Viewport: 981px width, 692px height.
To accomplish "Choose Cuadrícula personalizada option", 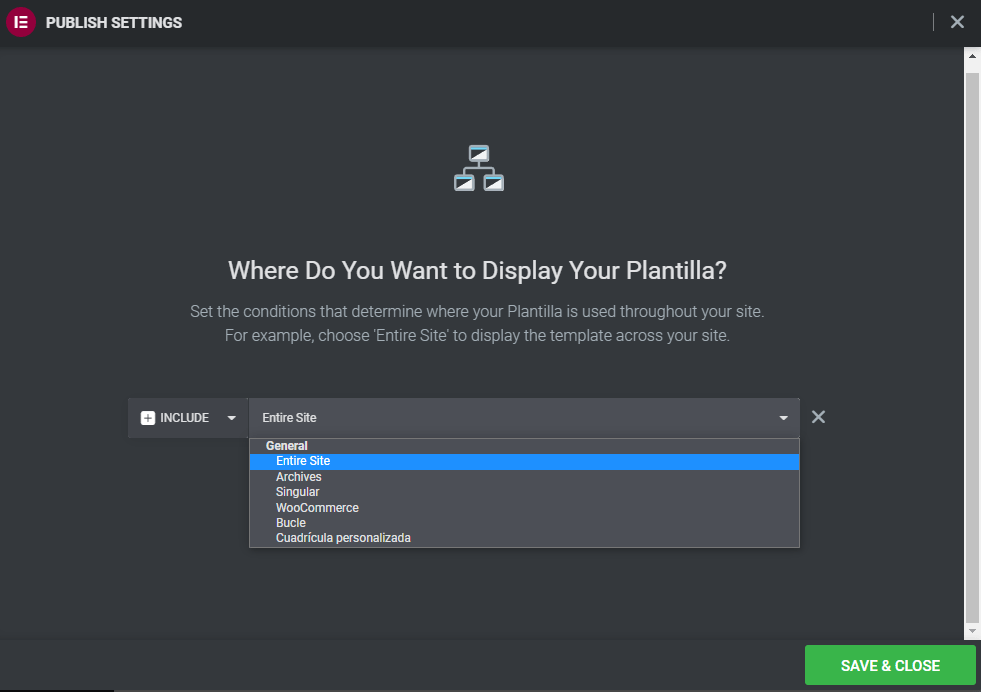I will tap(524, 538).
